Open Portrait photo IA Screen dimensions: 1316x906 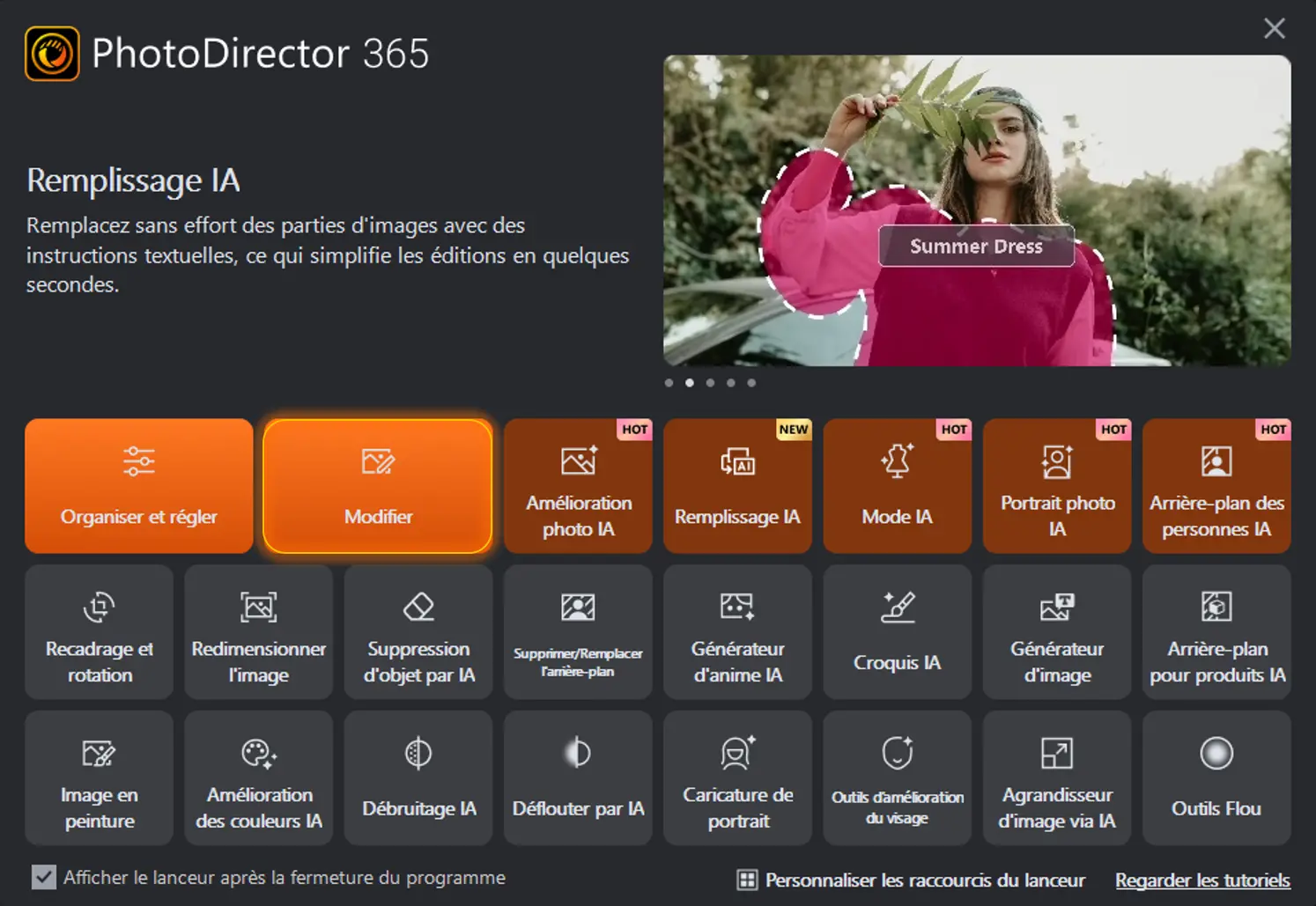(x=1056, y=486)
